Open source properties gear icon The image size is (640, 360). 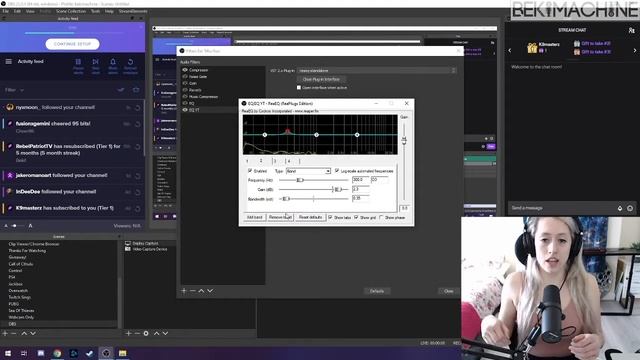(146, 333)
